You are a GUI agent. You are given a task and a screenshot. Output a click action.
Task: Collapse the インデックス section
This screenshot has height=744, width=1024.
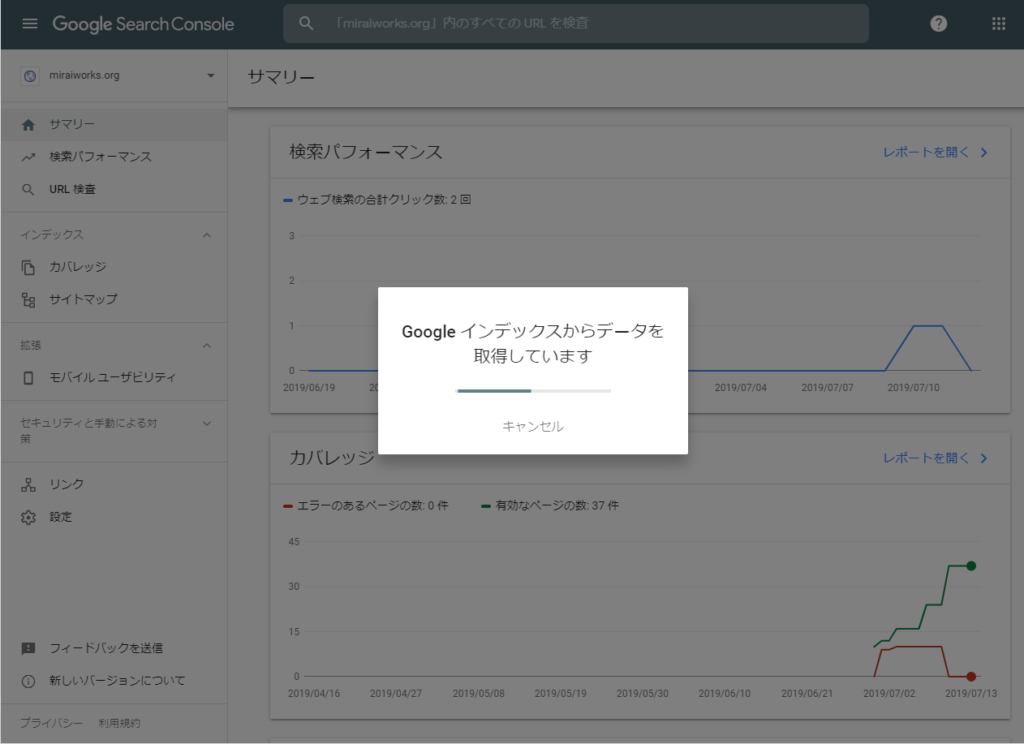tap(207, 235)
